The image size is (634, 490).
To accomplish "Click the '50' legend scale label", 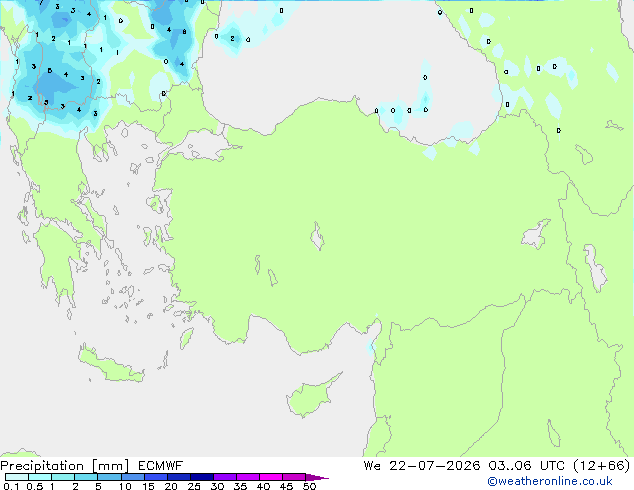I will [309, 486].
